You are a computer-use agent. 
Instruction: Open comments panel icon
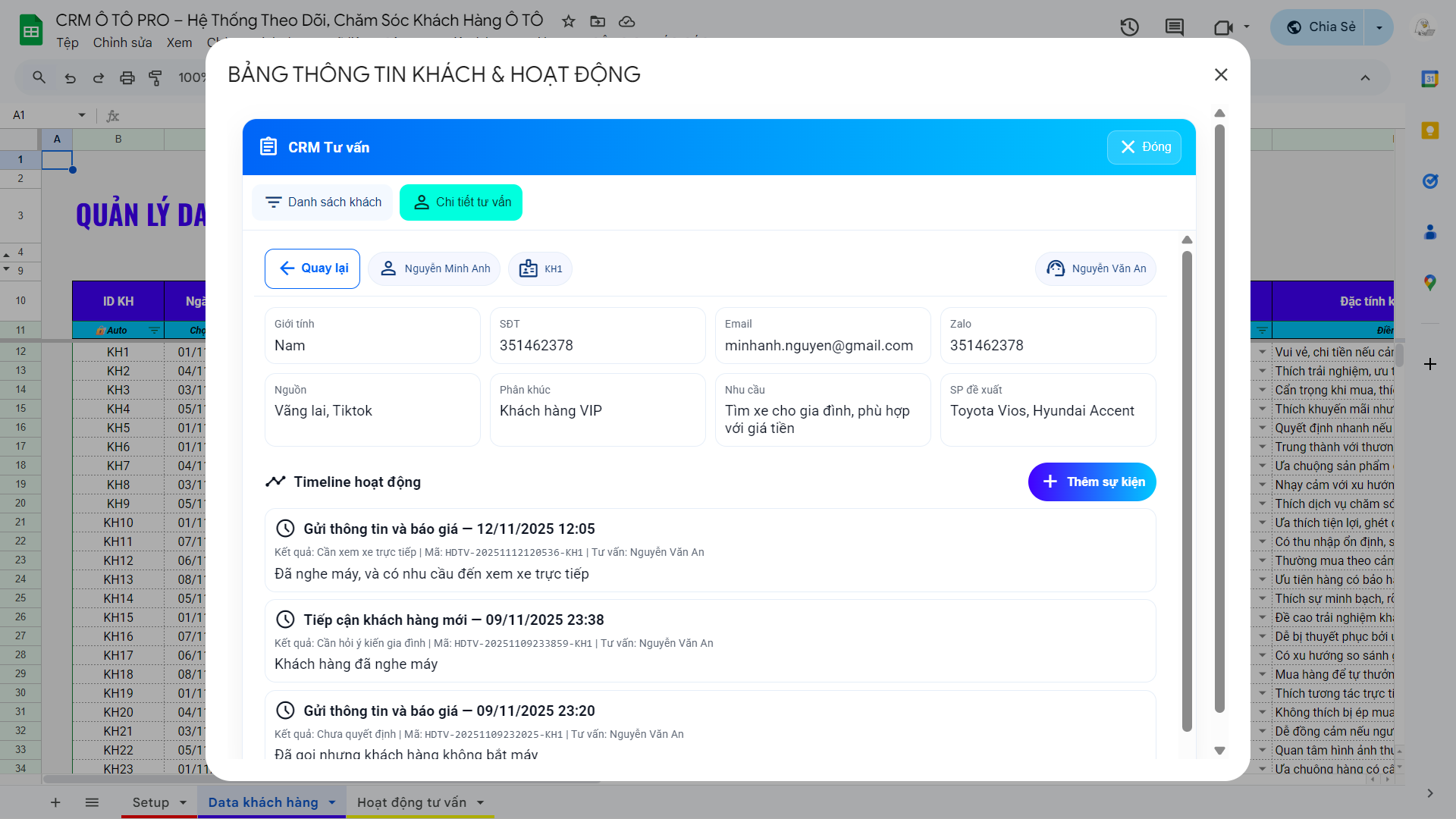tap(1174, 27)
